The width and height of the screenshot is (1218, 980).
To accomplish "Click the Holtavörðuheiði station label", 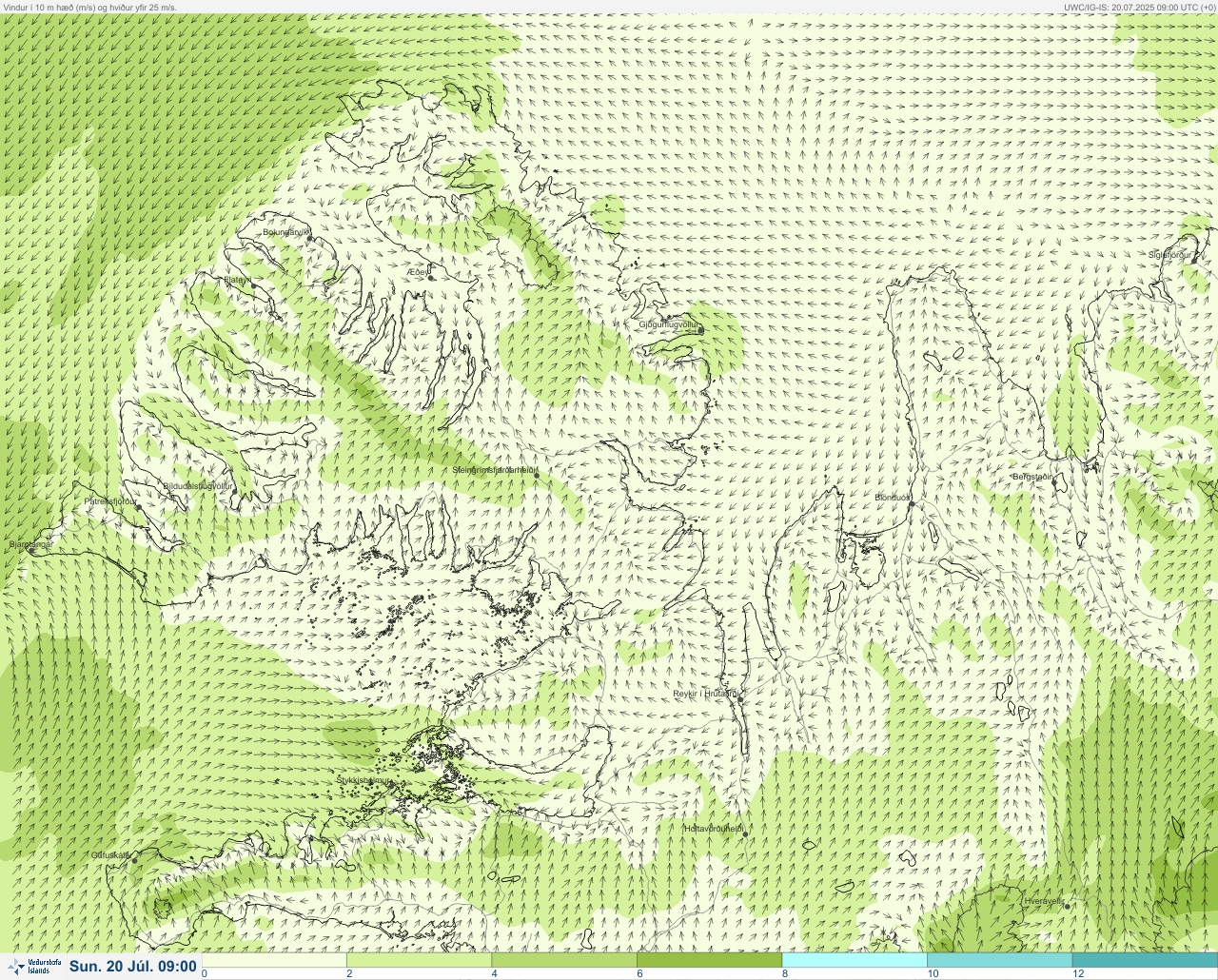I will tap(714, 829).
